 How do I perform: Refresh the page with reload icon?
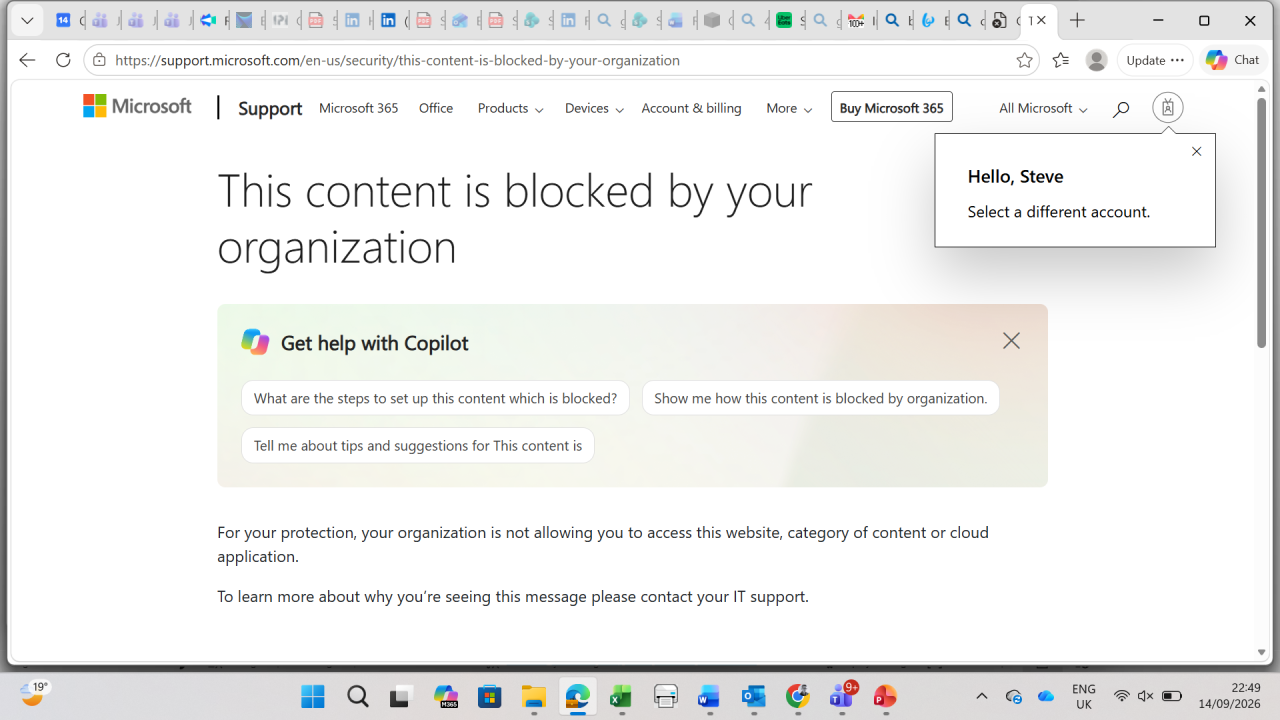click(63, 60)
